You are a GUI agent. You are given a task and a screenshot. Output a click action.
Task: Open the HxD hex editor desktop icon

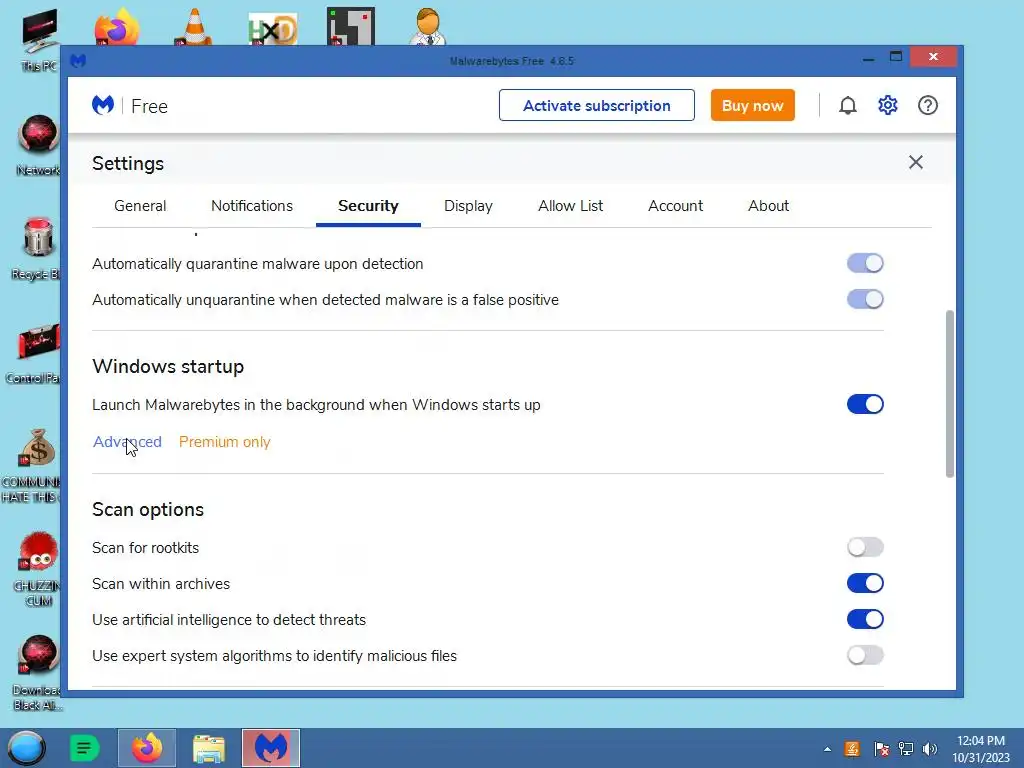pyautogui.click(x=273, y=29)
